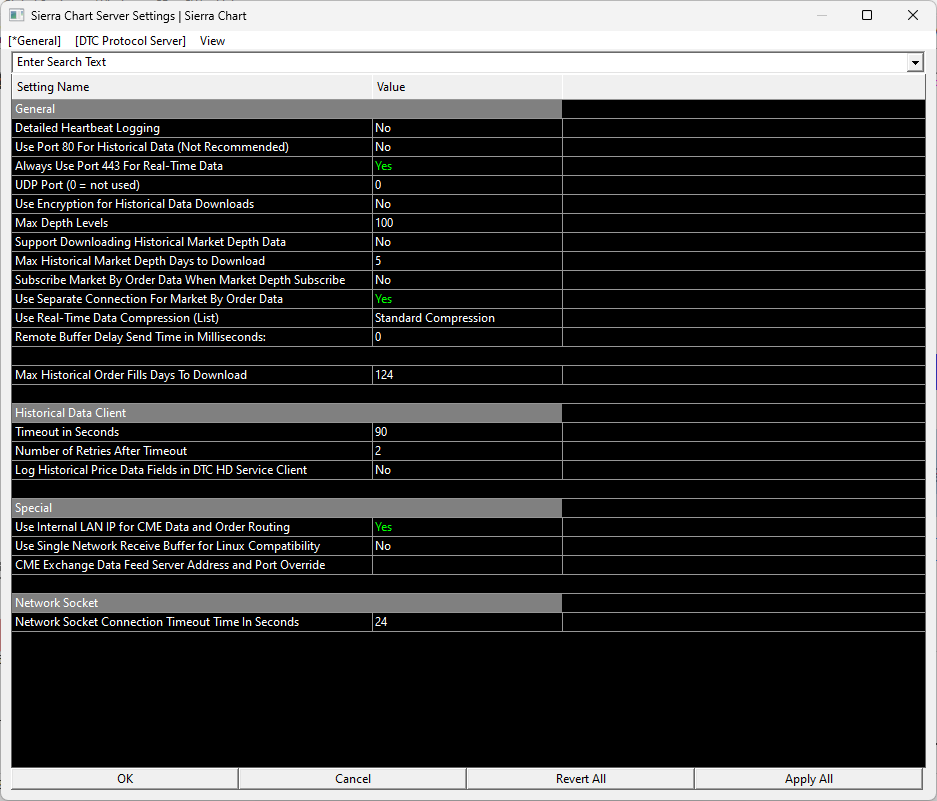This screenshot has width=937, height=801.
Task: Edit the UDP Port value 0
Action: pos(467,185)
